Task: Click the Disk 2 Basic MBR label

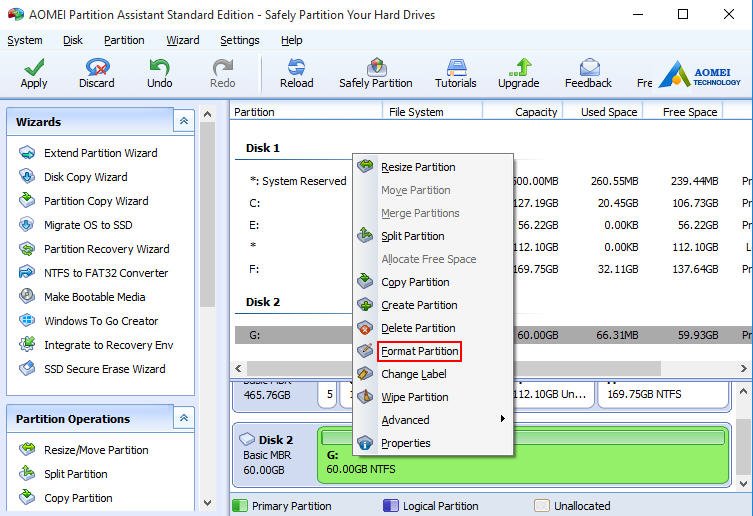Action: (x=274, y=455)
